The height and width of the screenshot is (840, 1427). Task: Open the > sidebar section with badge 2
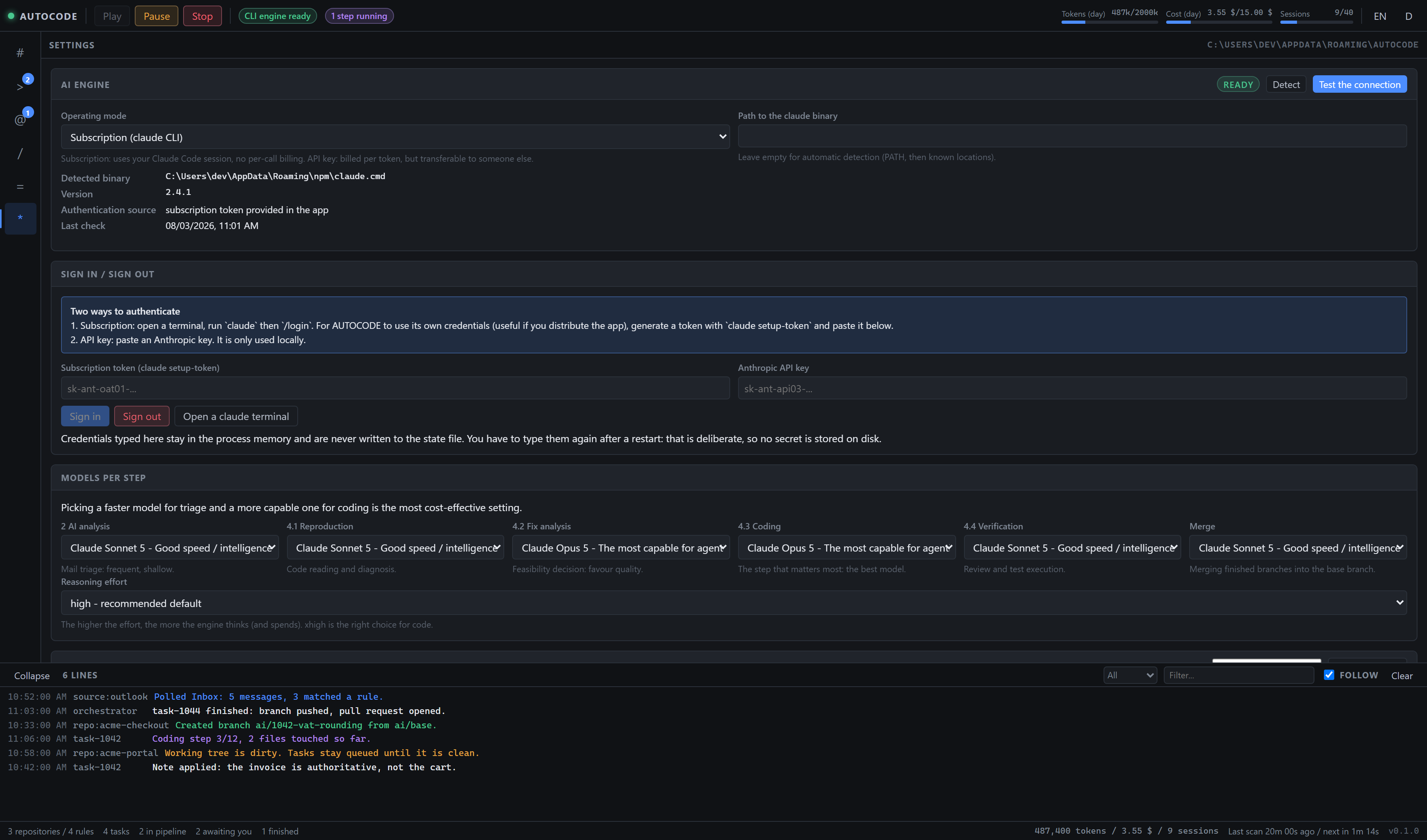(20, 86)
